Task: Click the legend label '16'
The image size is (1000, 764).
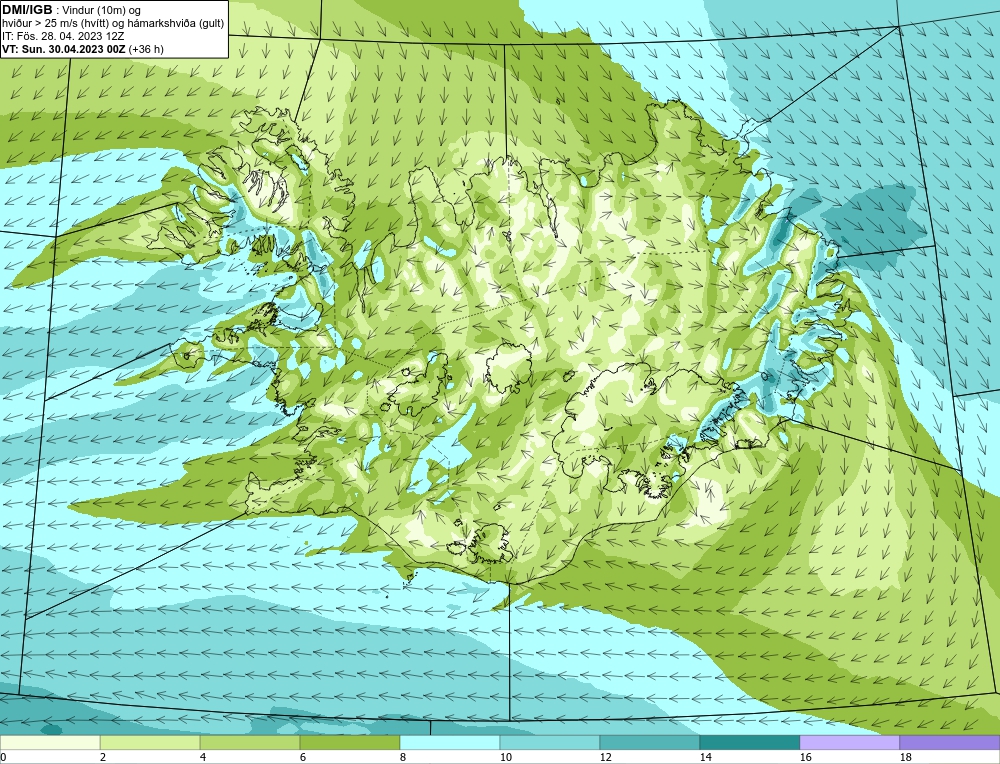Action: point(805,757)
